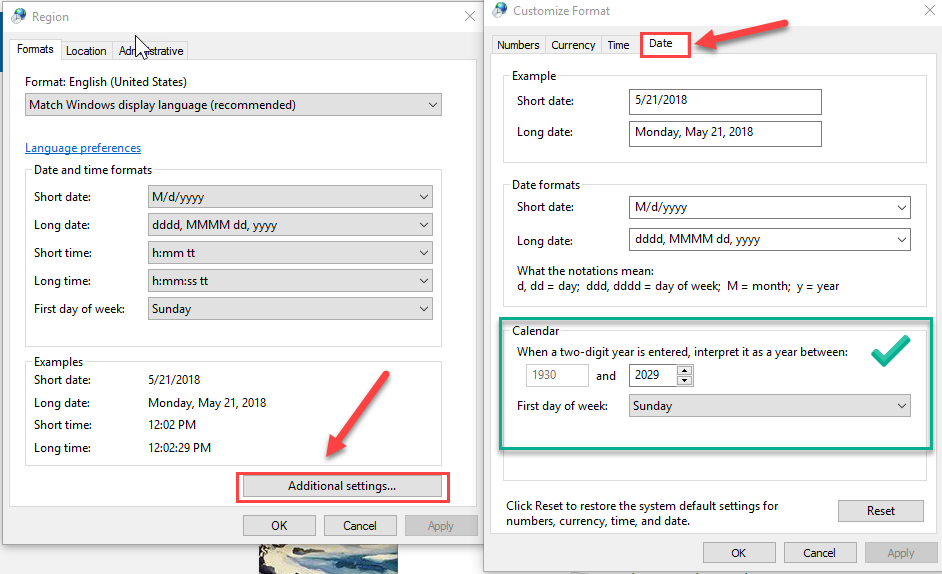Expand Long date dropdown in Region window
The height and width of the screenshot is (574, 942).
[290, 225]
